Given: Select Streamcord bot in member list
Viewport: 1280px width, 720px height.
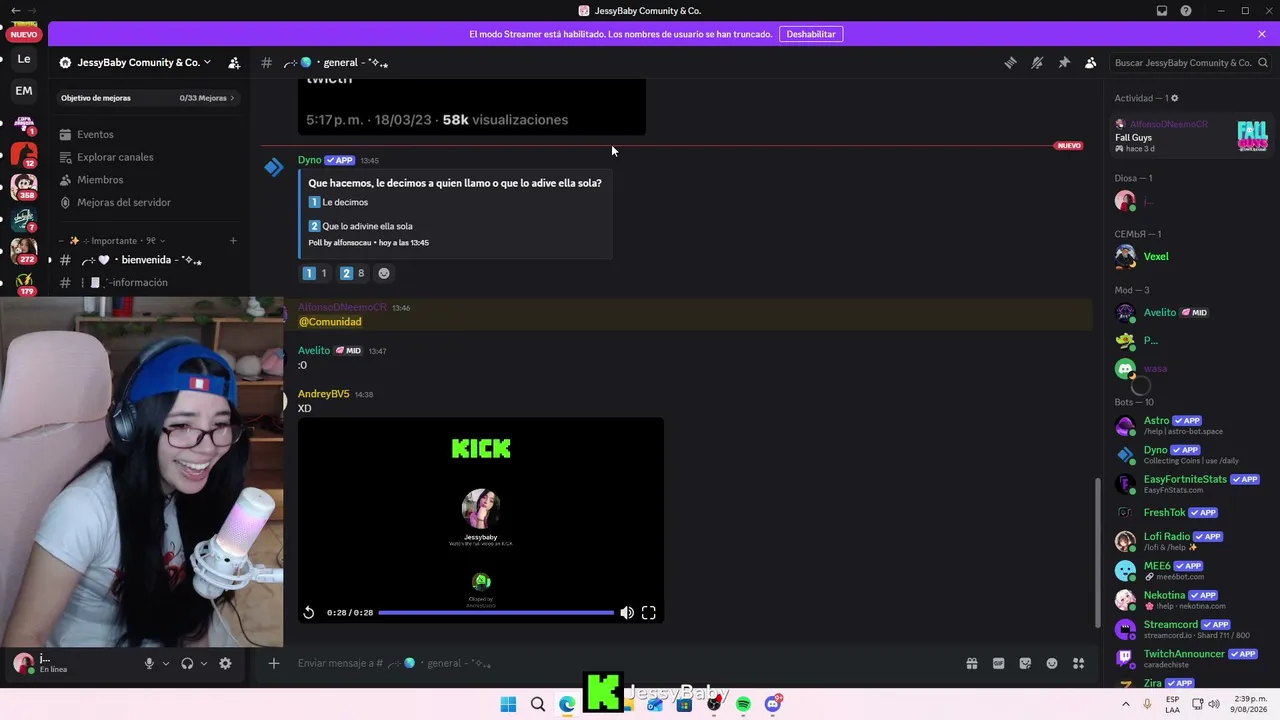Looking at the screenshot, I should [x=1192, y=629].
